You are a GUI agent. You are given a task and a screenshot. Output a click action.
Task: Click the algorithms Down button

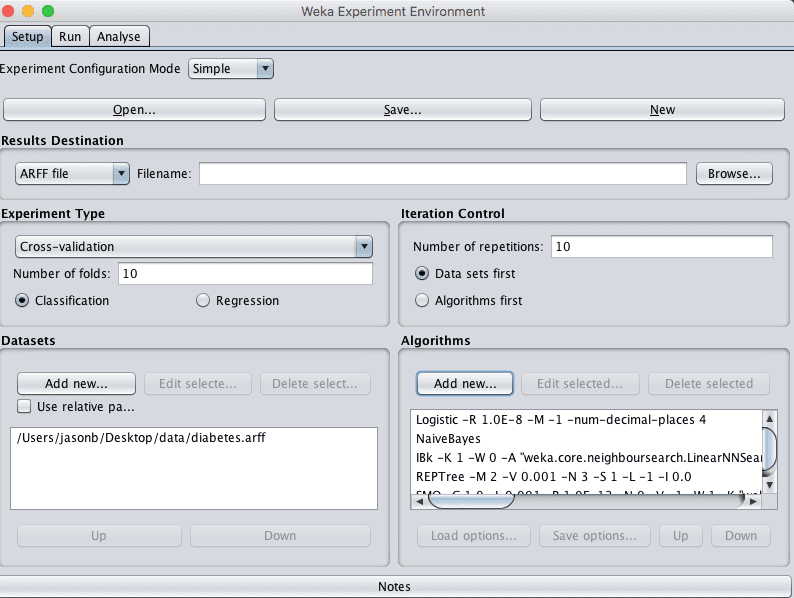point(741,536)
